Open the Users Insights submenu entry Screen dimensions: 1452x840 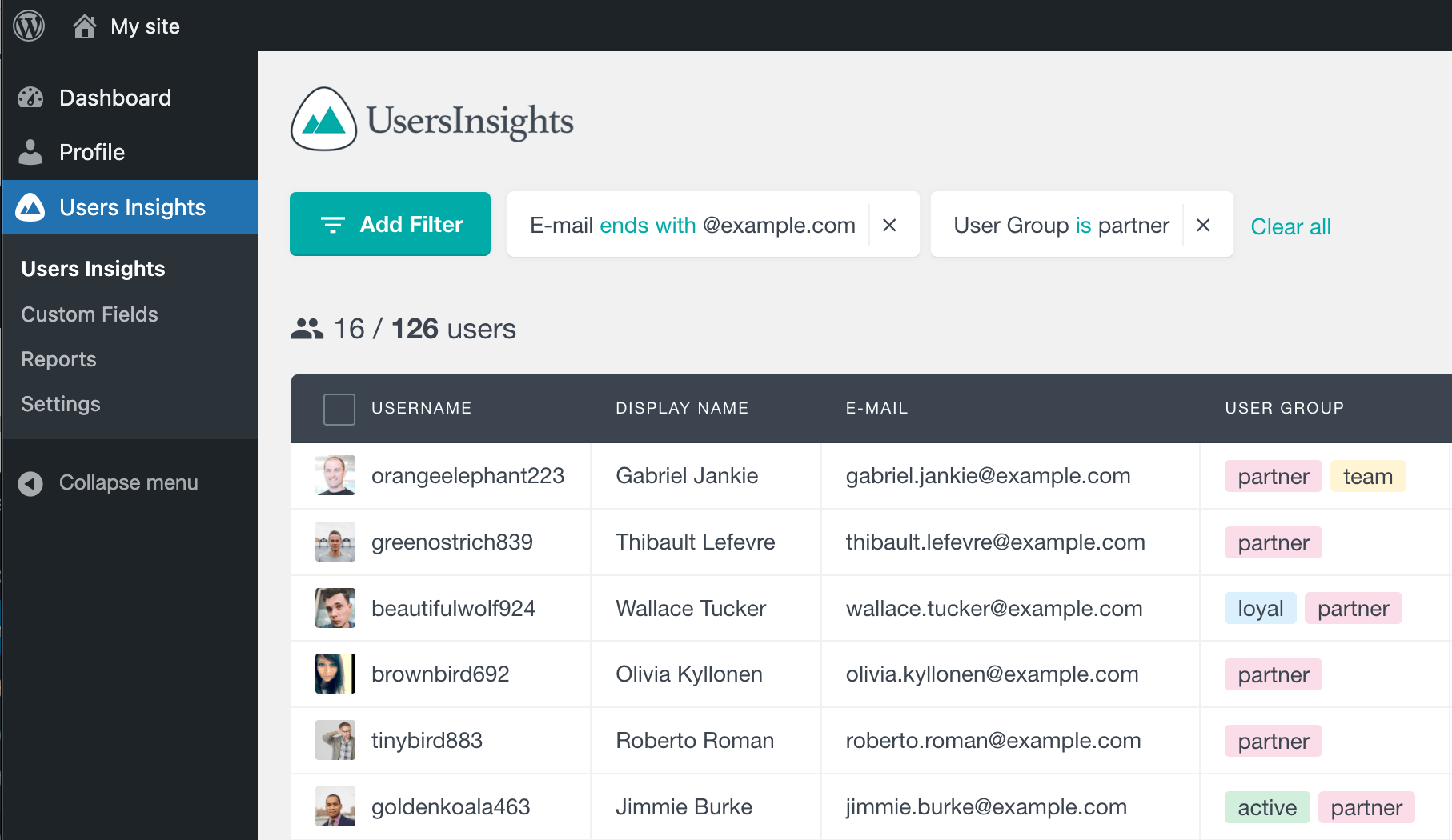coord(93,269)
